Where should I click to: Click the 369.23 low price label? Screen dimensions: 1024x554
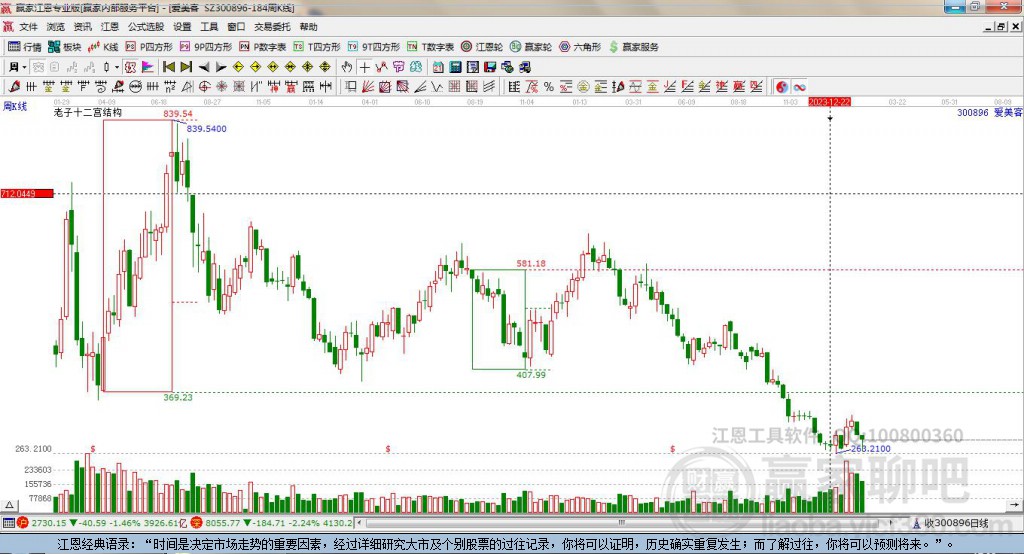click(178, 397)
